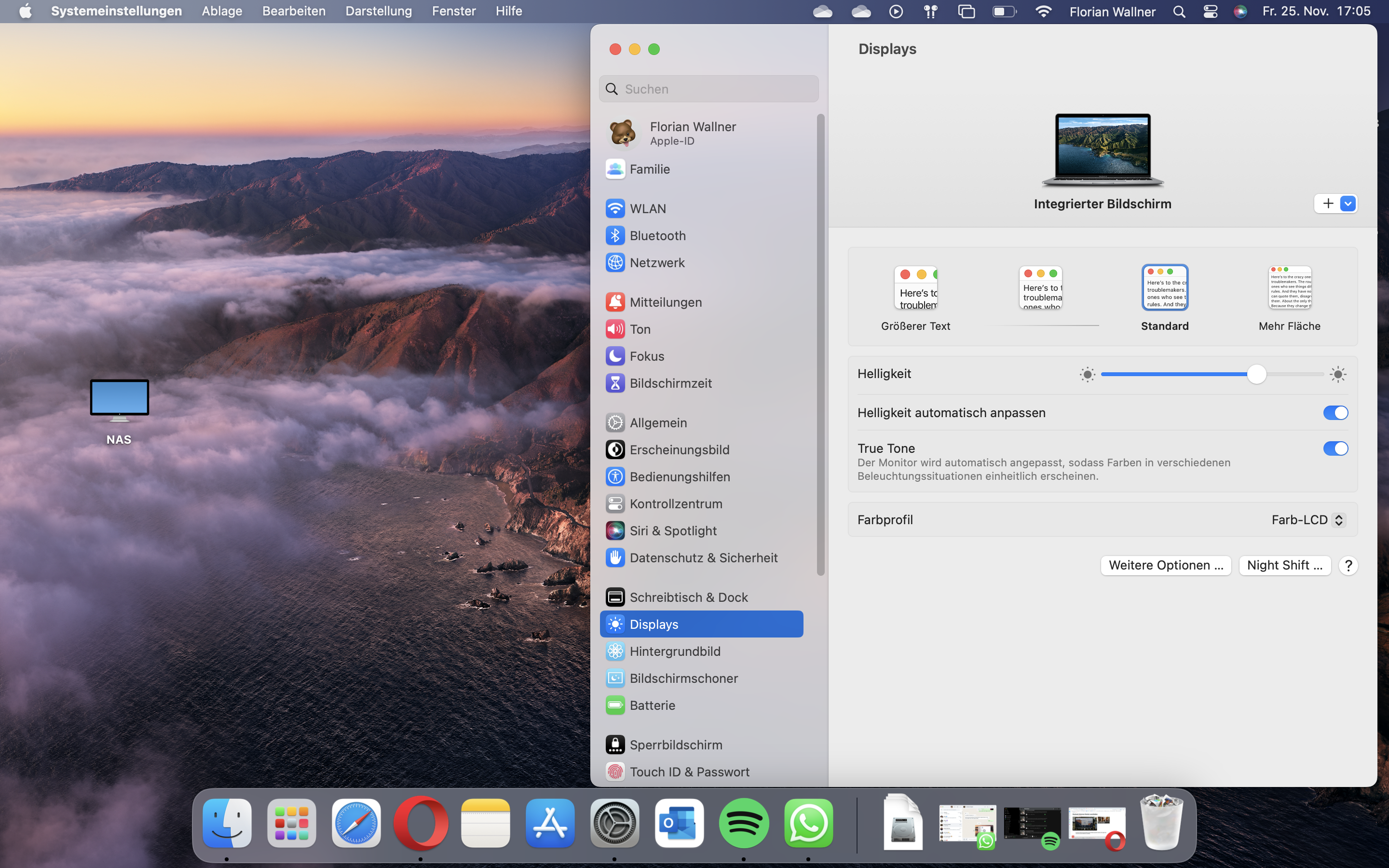Open the Darstellung menu
The width and height of the screenshot is (1389, 868).
(x=378, y=11)
